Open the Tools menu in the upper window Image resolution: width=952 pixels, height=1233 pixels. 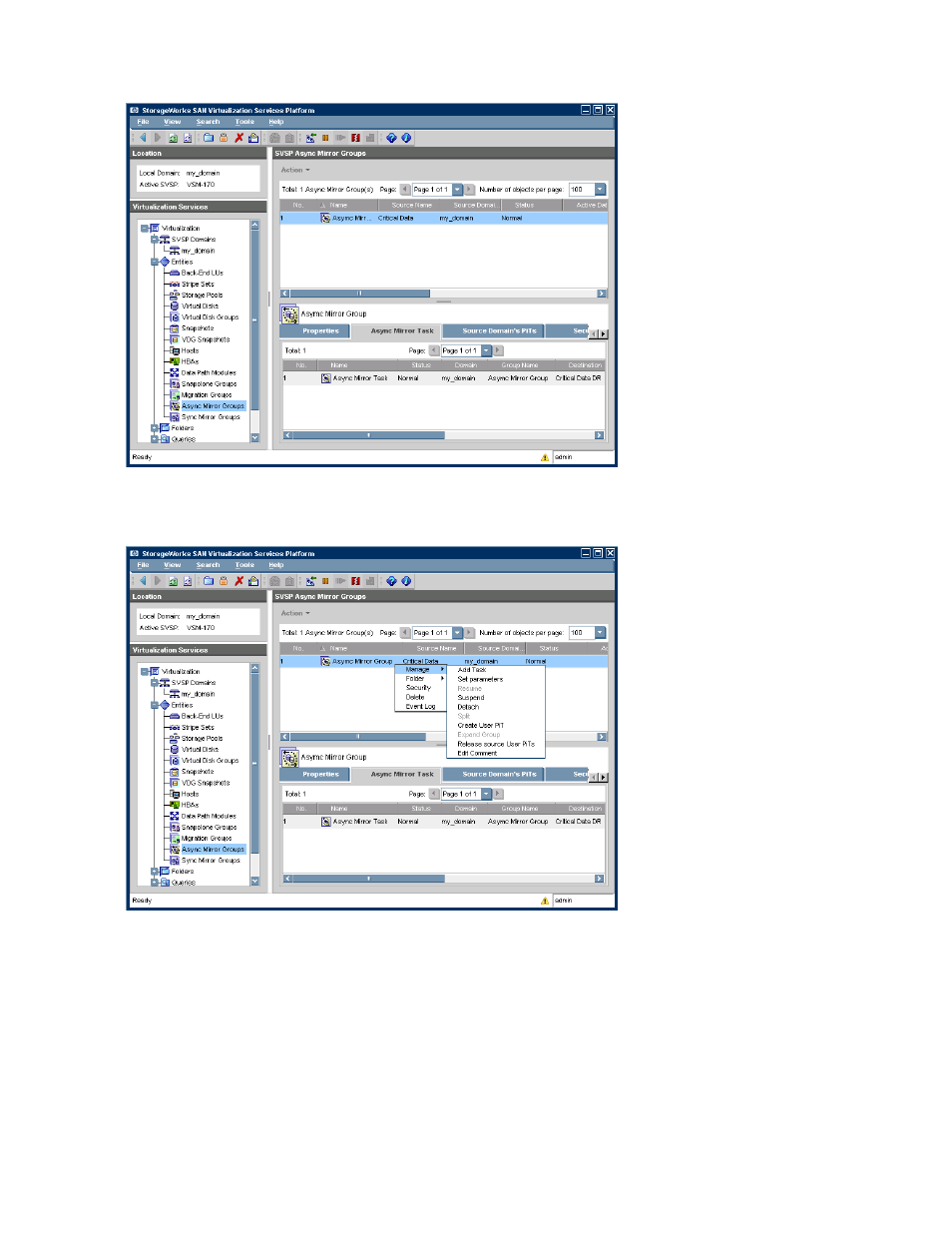click(x=244, y=122)
